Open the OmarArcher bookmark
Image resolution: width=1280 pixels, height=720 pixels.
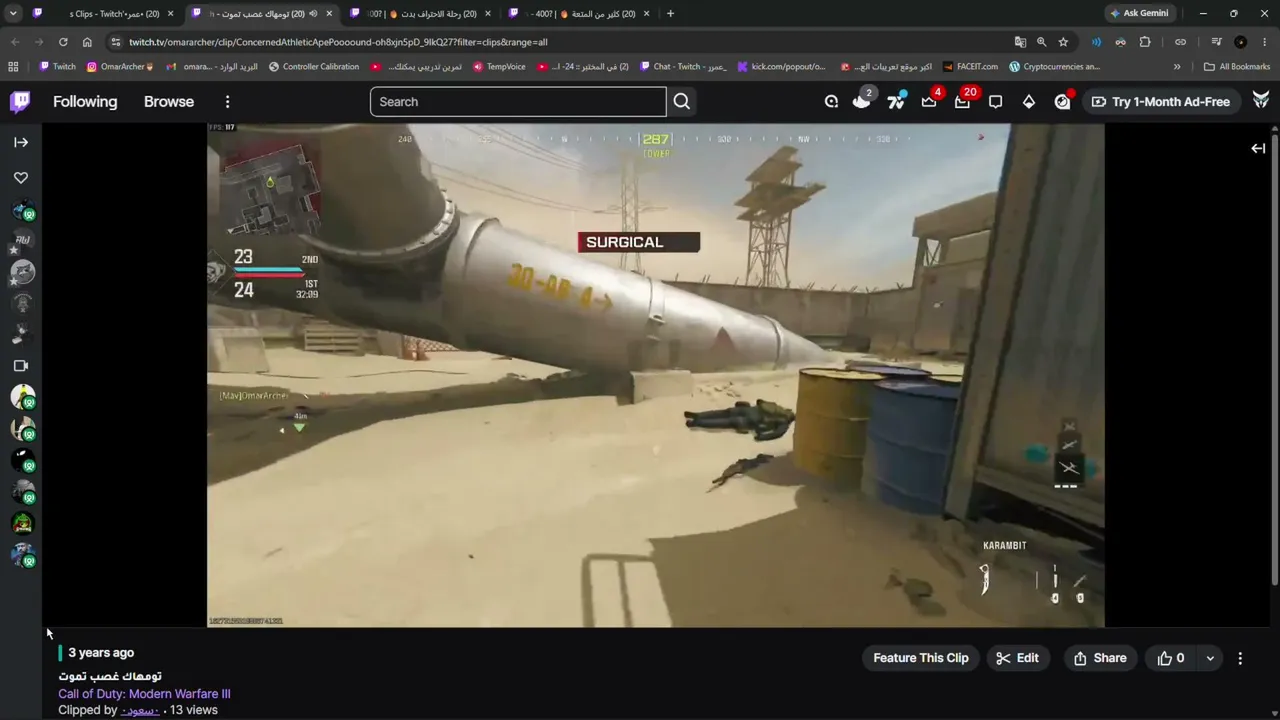[120, 67]
